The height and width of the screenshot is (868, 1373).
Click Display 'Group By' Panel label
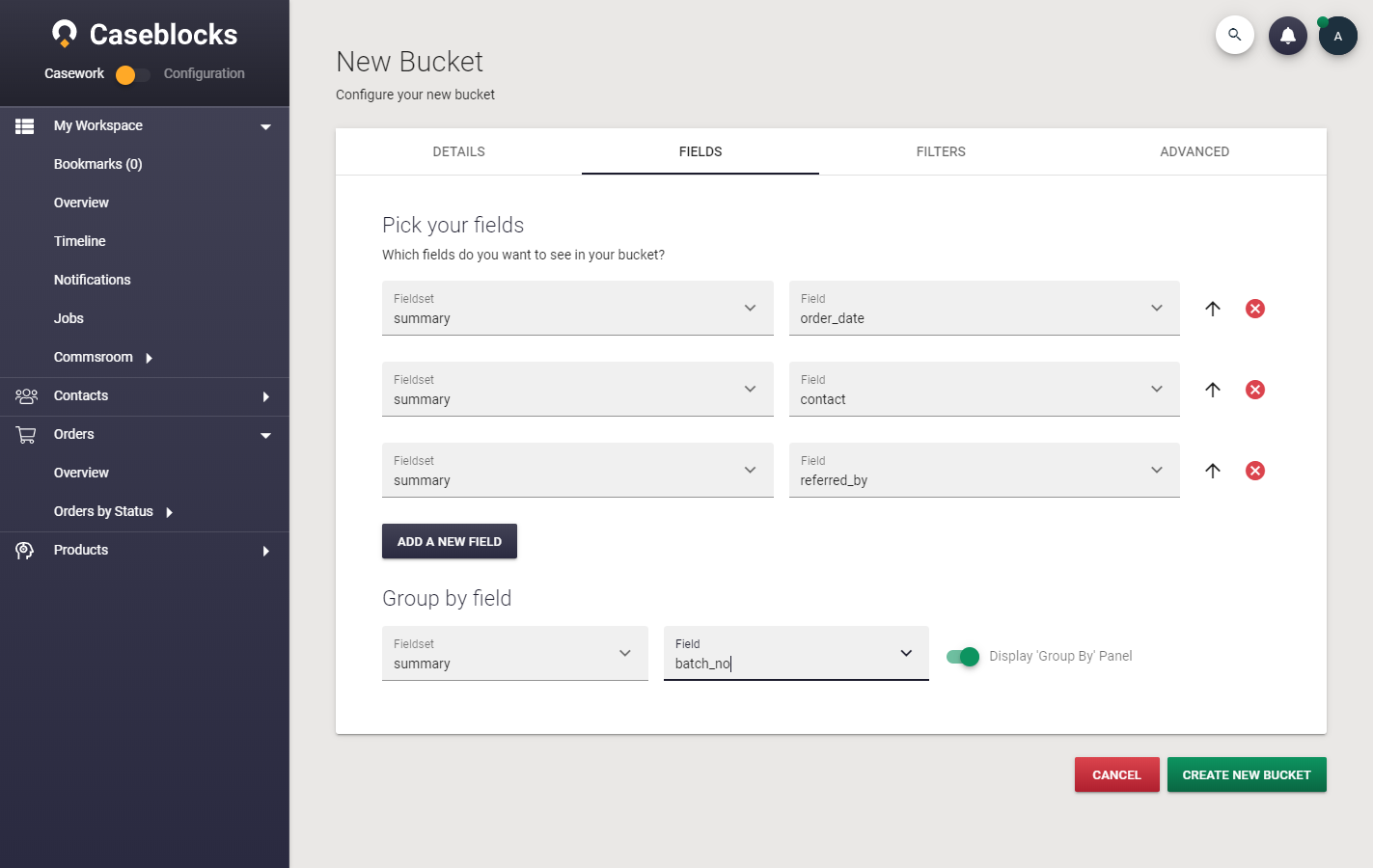click(1060, 656)
